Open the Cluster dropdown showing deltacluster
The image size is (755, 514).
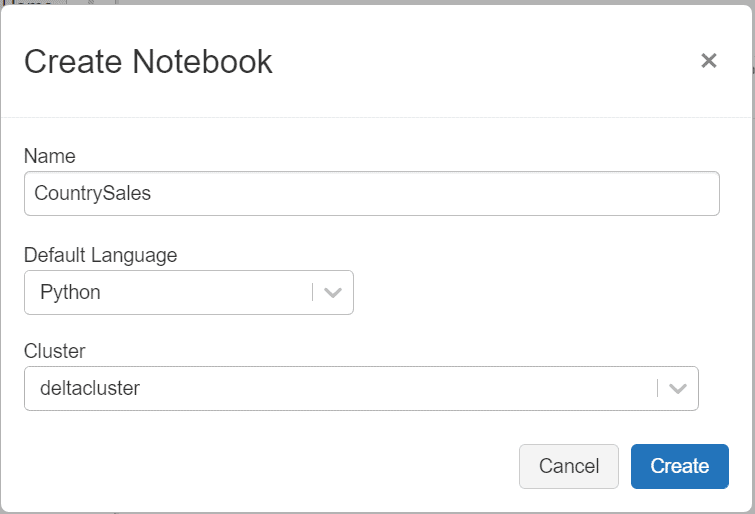340,389
